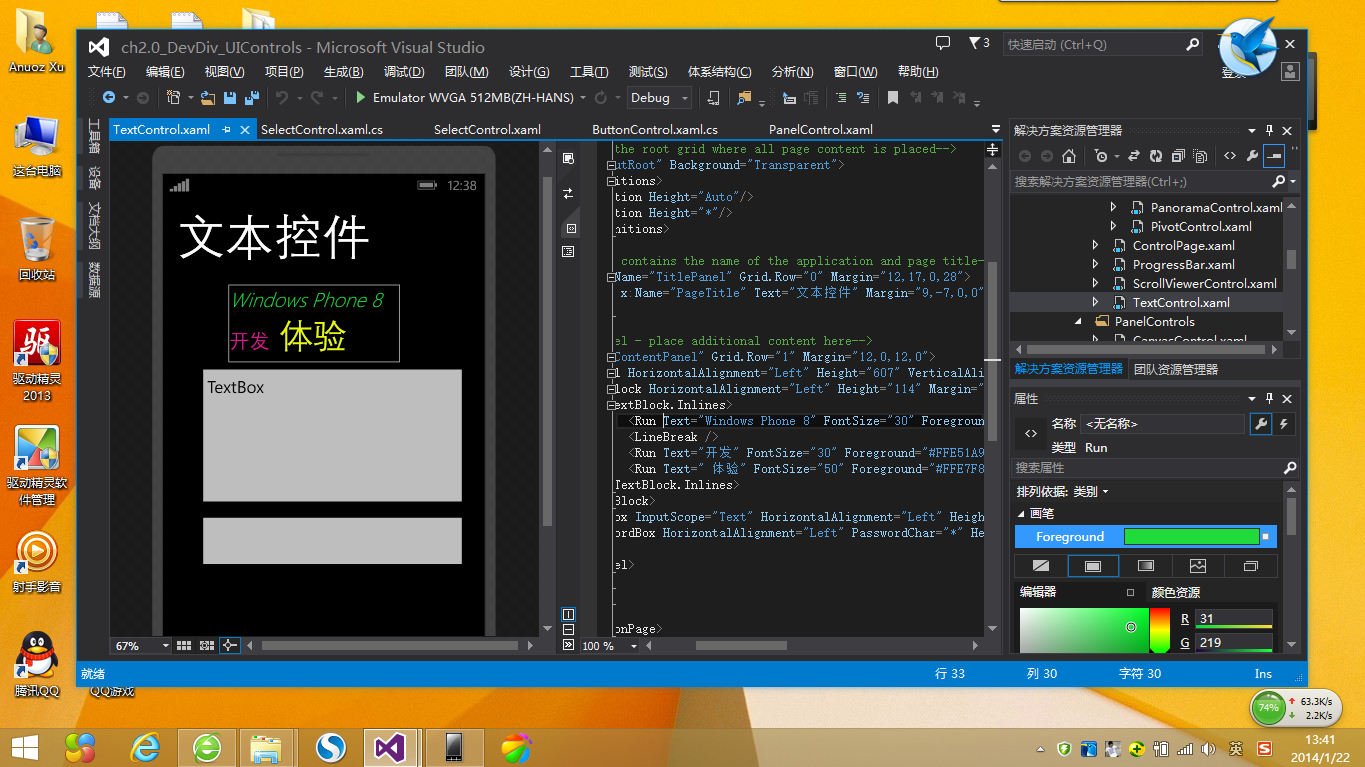Select TextControl.xaml in Solution Explorer
Viewport: 1365px width, 767px height.
[x=1181, y=303]
